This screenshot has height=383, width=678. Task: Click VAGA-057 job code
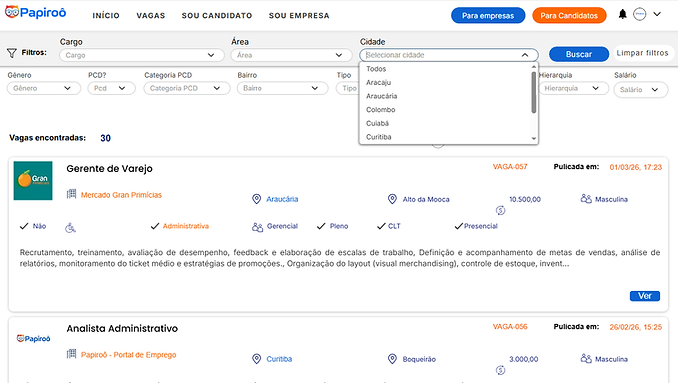point(510,167)
